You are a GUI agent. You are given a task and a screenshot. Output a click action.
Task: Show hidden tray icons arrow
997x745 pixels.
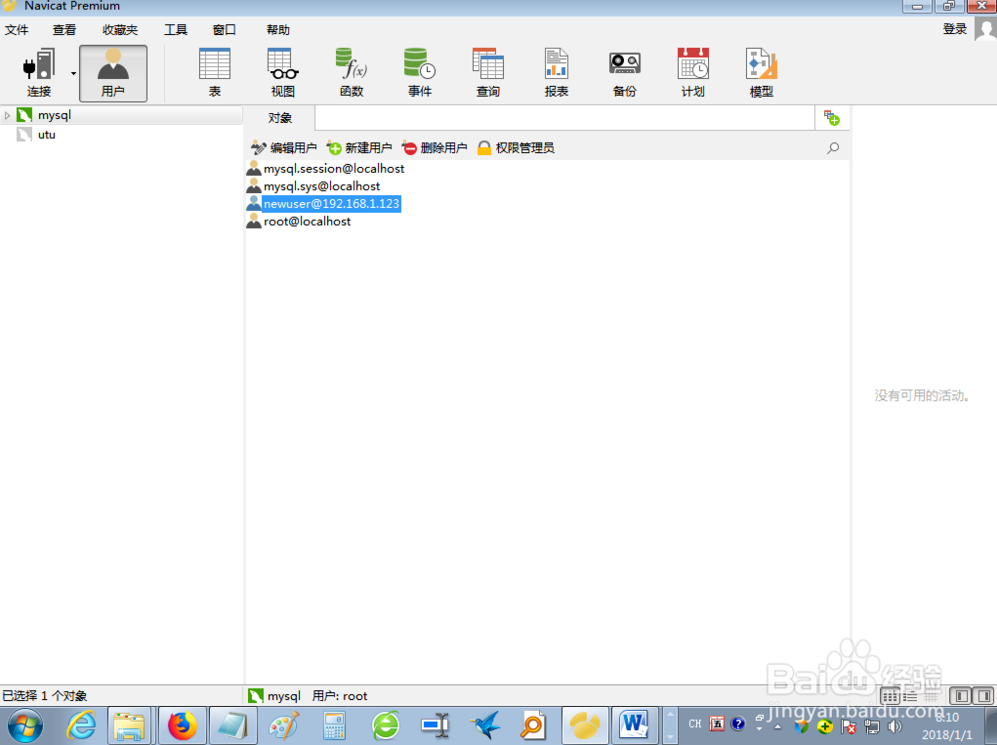pyautogui.click(x=778, y=726)
